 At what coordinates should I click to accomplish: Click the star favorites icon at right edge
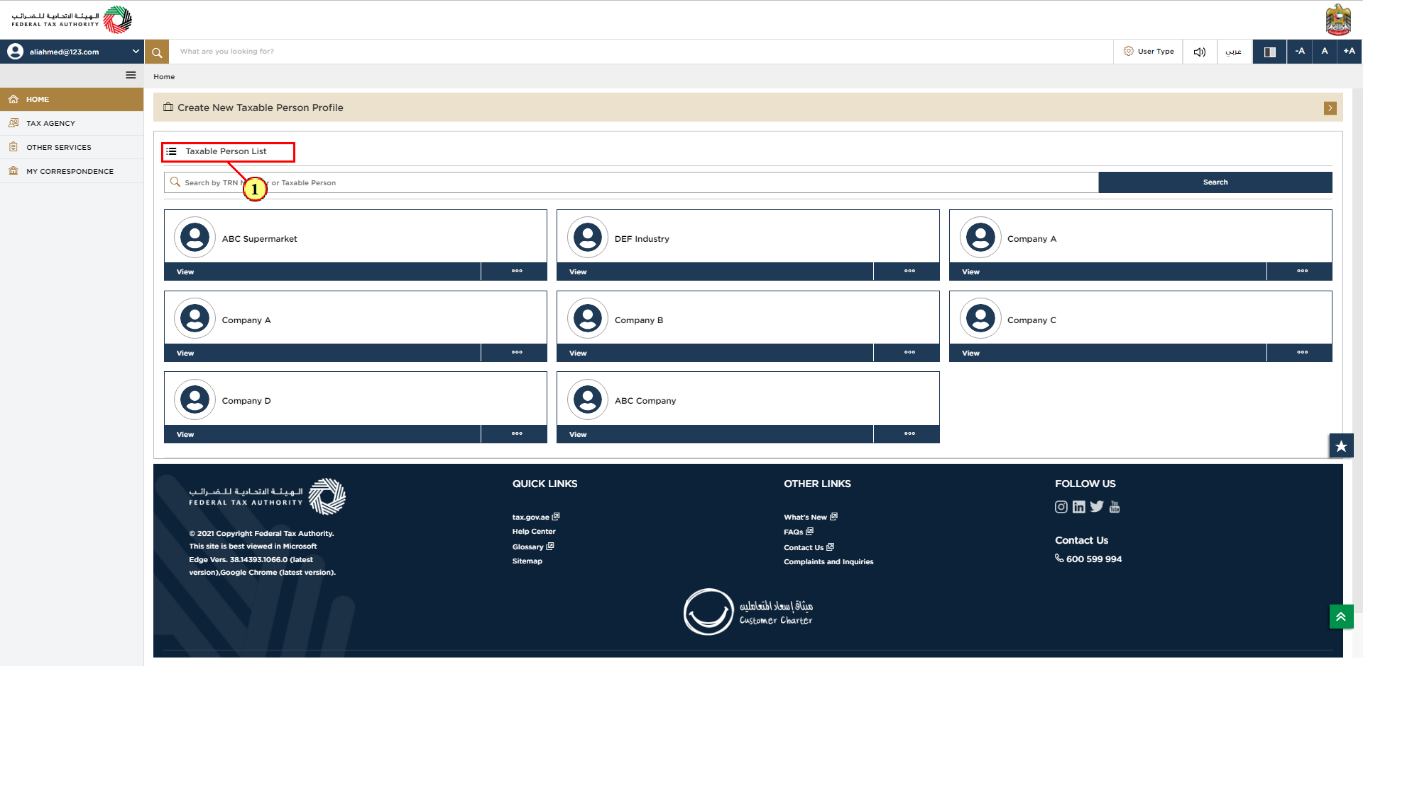(1341, 446)
